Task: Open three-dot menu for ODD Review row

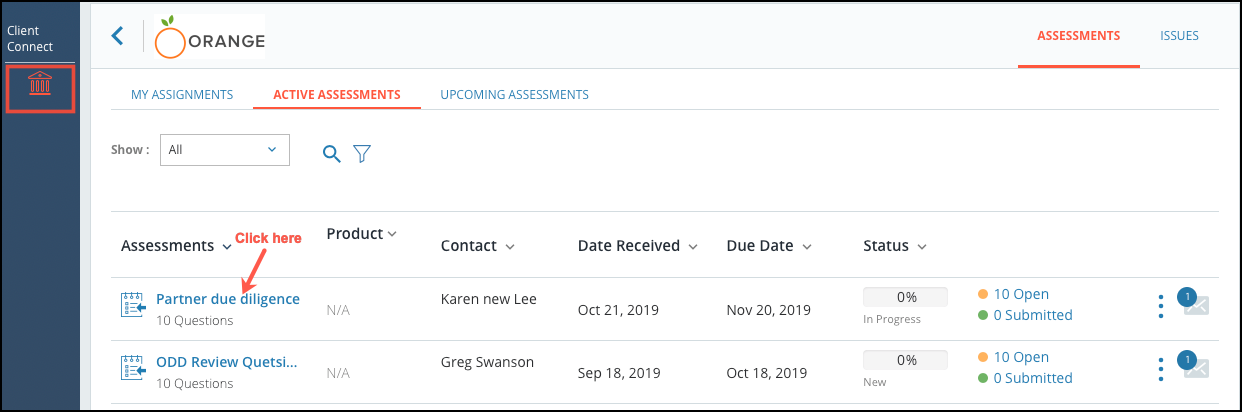Action: [x=1160, y=369]
